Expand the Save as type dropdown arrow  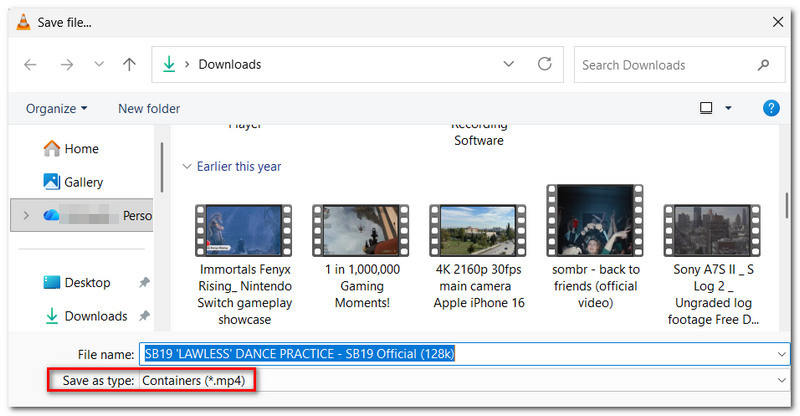click(782, 380)
